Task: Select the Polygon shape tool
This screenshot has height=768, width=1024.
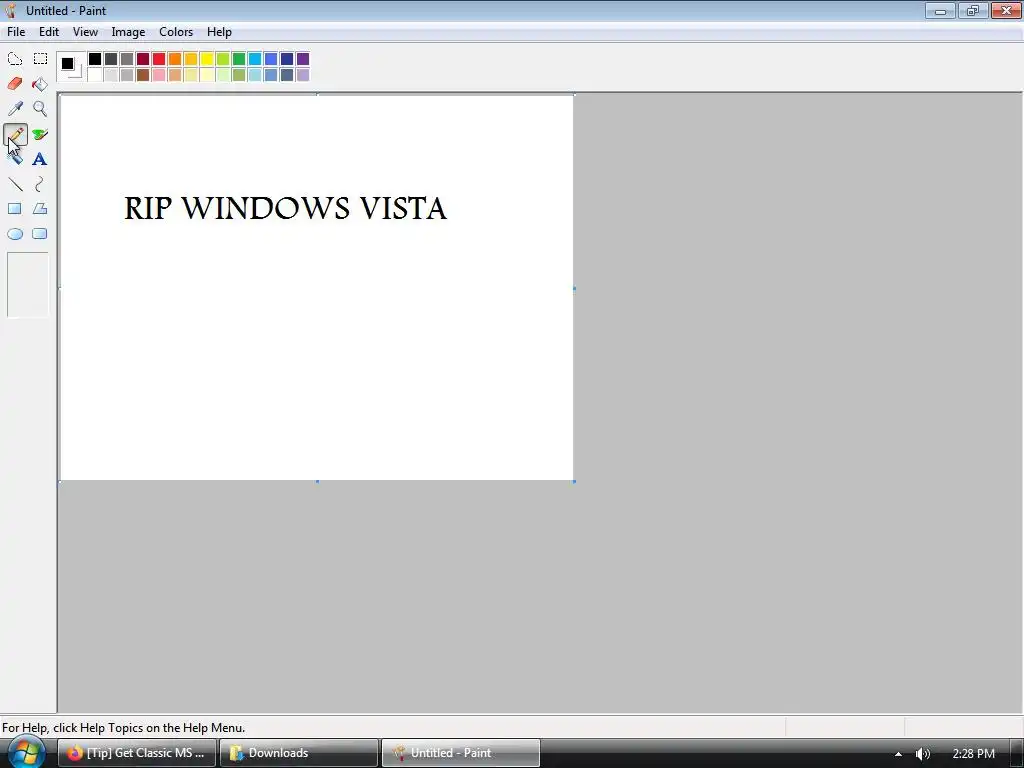Action: [x=40, y=209]
